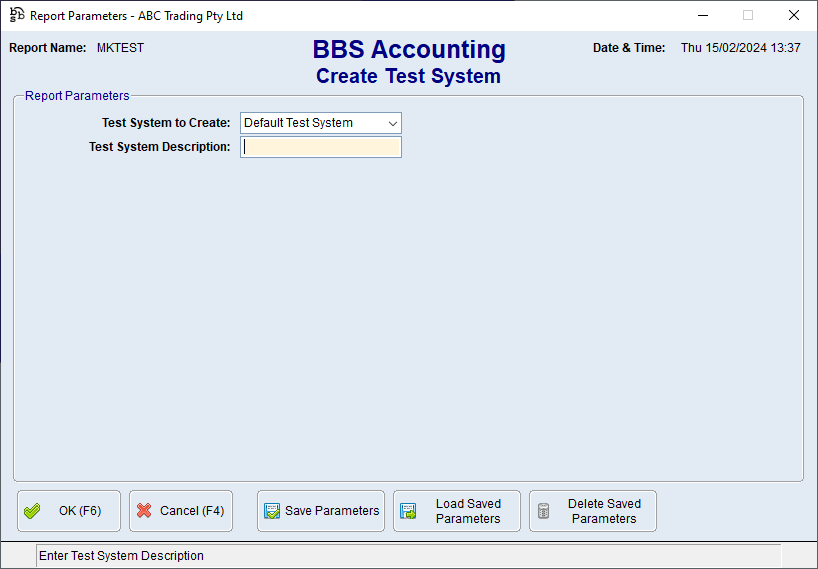
Task: Select the Default Test System combo box
Action: click(x=310, y=123)
